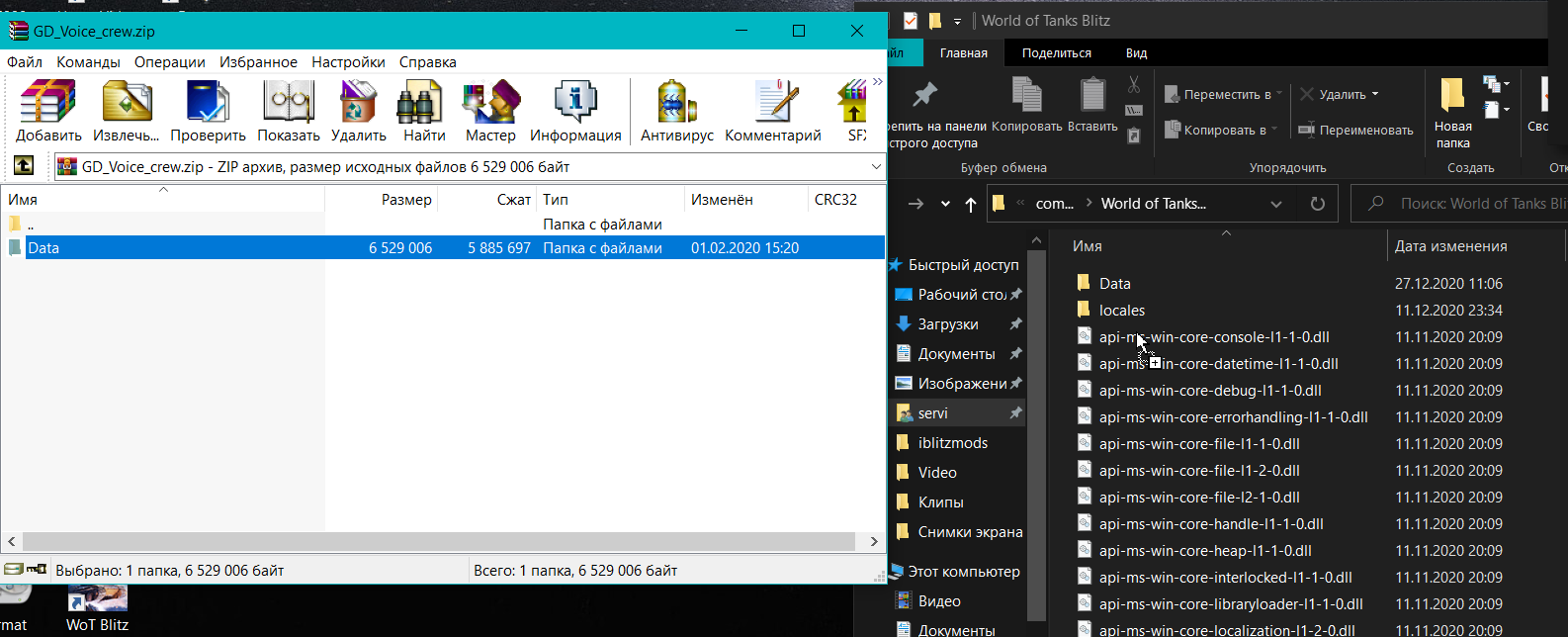Screen dimensions: 1568x637
Task: Open the Справка menu
Action: pyautogui.click(x=428, y=61)
